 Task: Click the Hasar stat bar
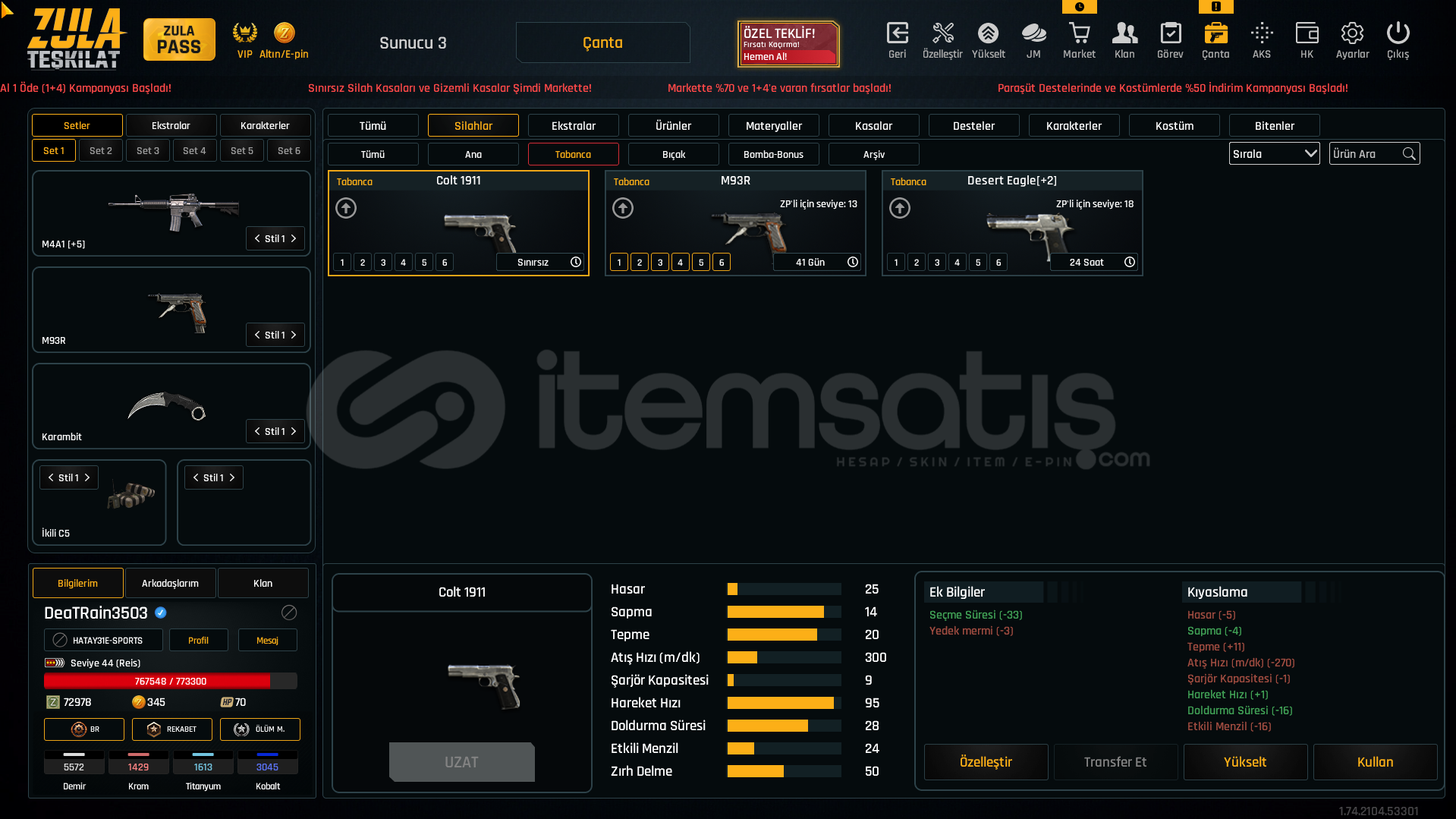[x=785, y=589]
